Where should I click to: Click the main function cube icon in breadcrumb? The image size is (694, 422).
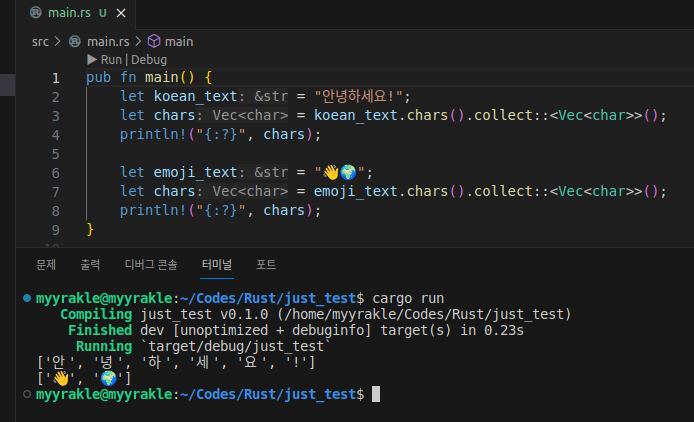point(154,41)
